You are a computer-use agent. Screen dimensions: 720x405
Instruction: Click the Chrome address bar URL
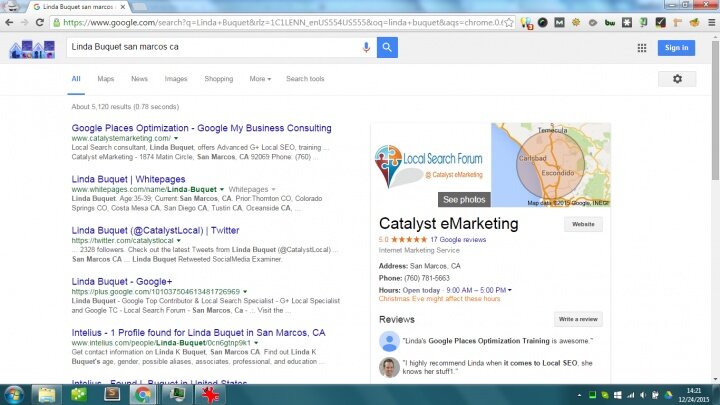pos(282,22)
